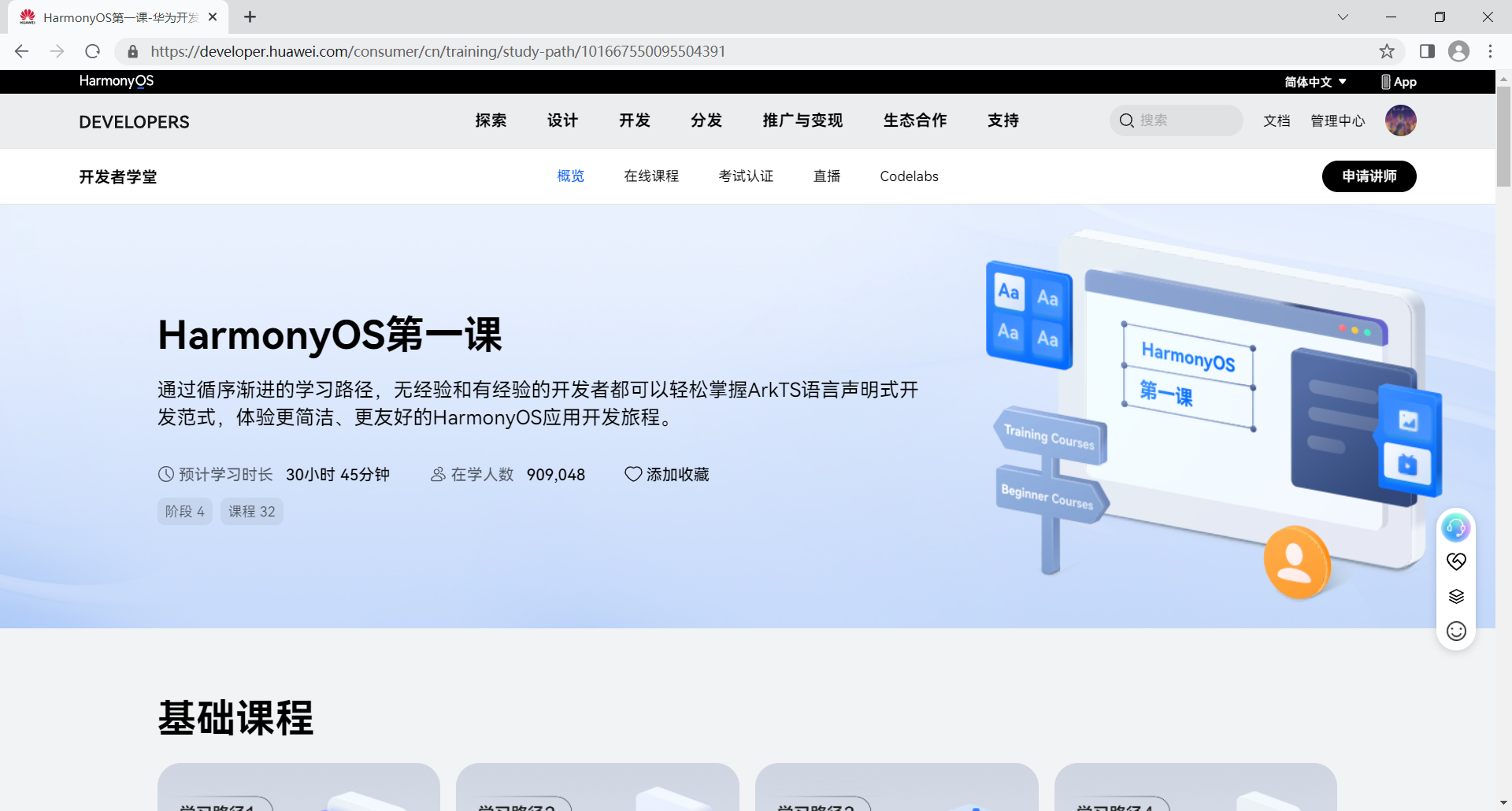Open the 分发 menu

tap(706, 120)
